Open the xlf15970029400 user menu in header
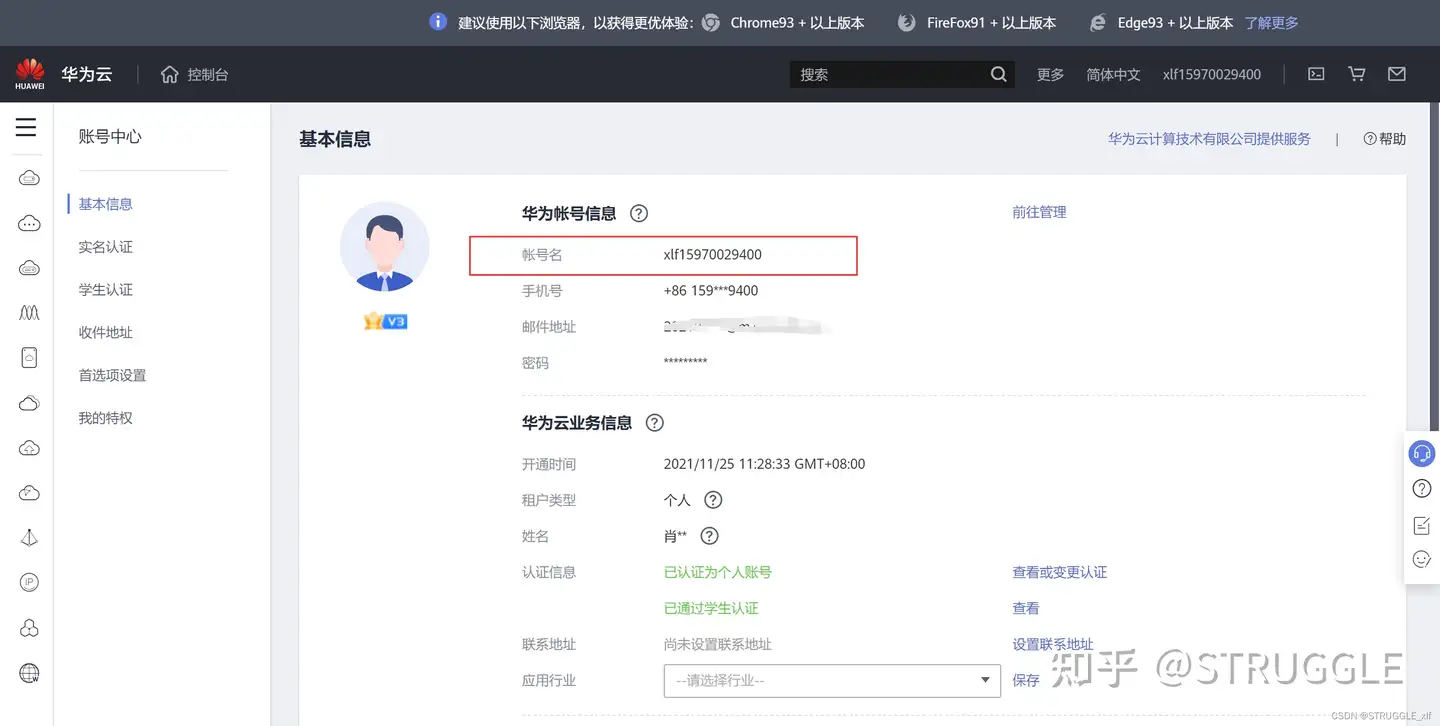The image size is (1440, 726). 1212,74
